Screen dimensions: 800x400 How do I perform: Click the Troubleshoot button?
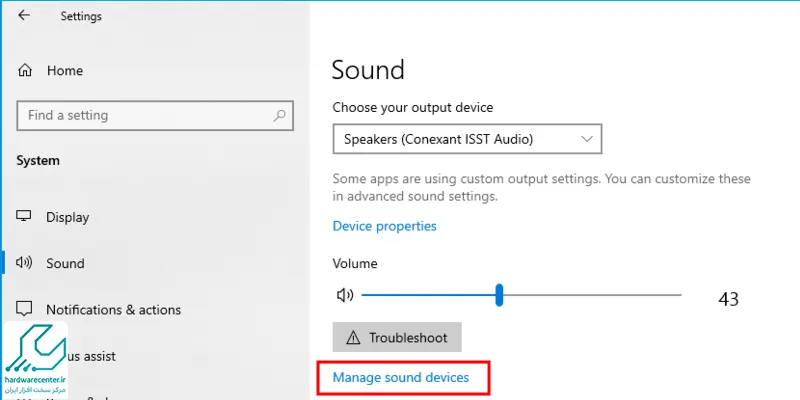tap(397, 337)
